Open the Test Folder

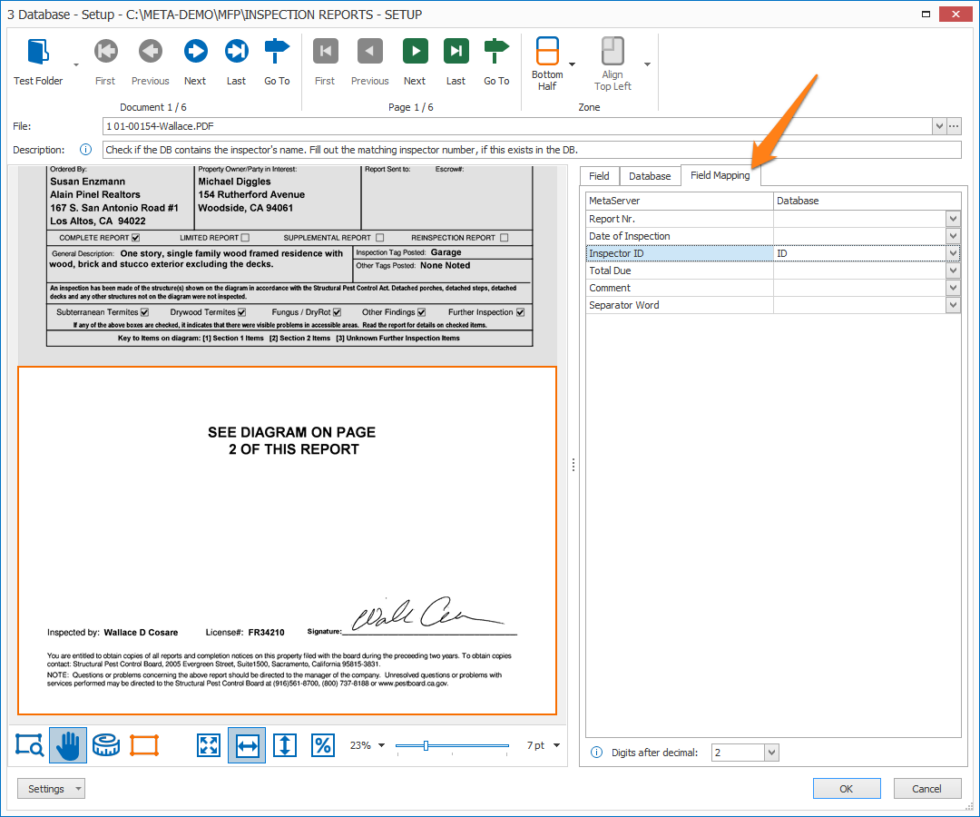(38, 50)
